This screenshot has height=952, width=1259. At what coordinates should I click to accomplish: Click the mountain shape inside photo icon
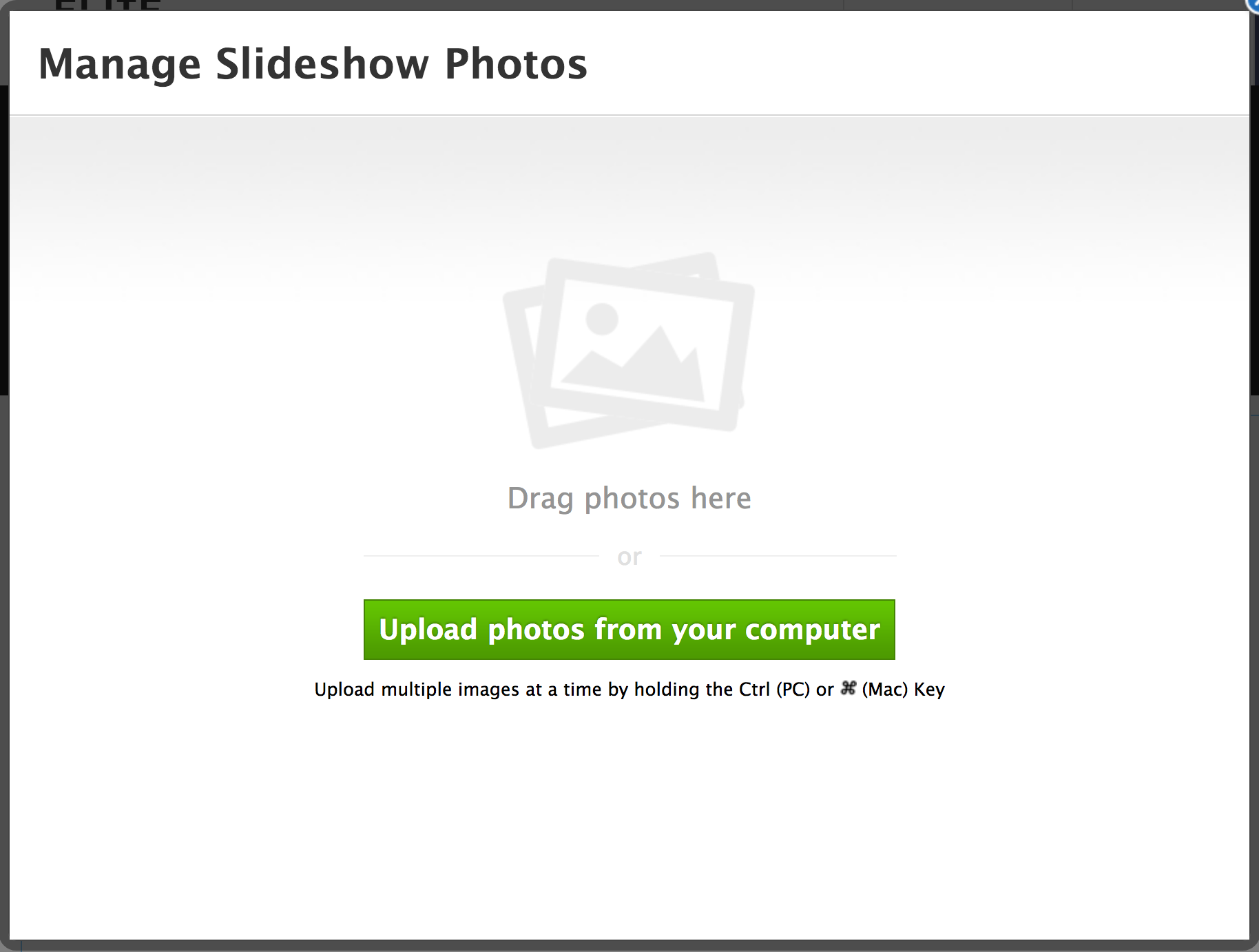tap(632, 363)
